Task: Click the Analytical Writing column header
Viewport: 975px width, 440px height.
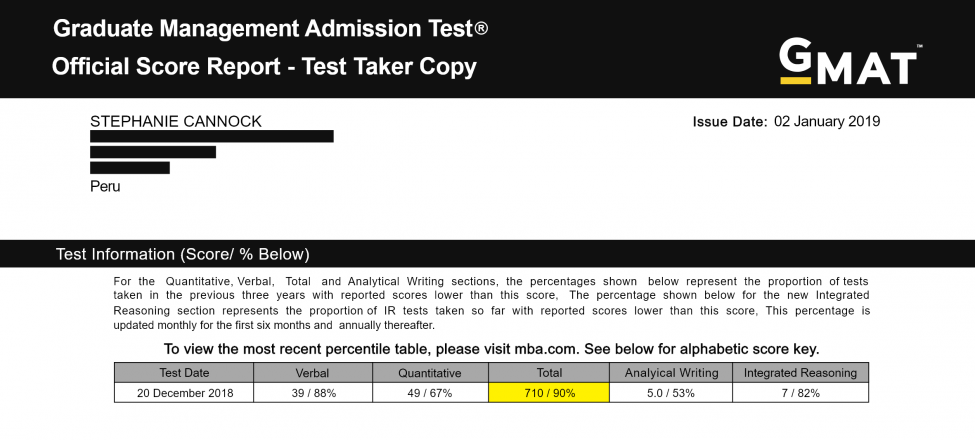Action: [670, 373]
